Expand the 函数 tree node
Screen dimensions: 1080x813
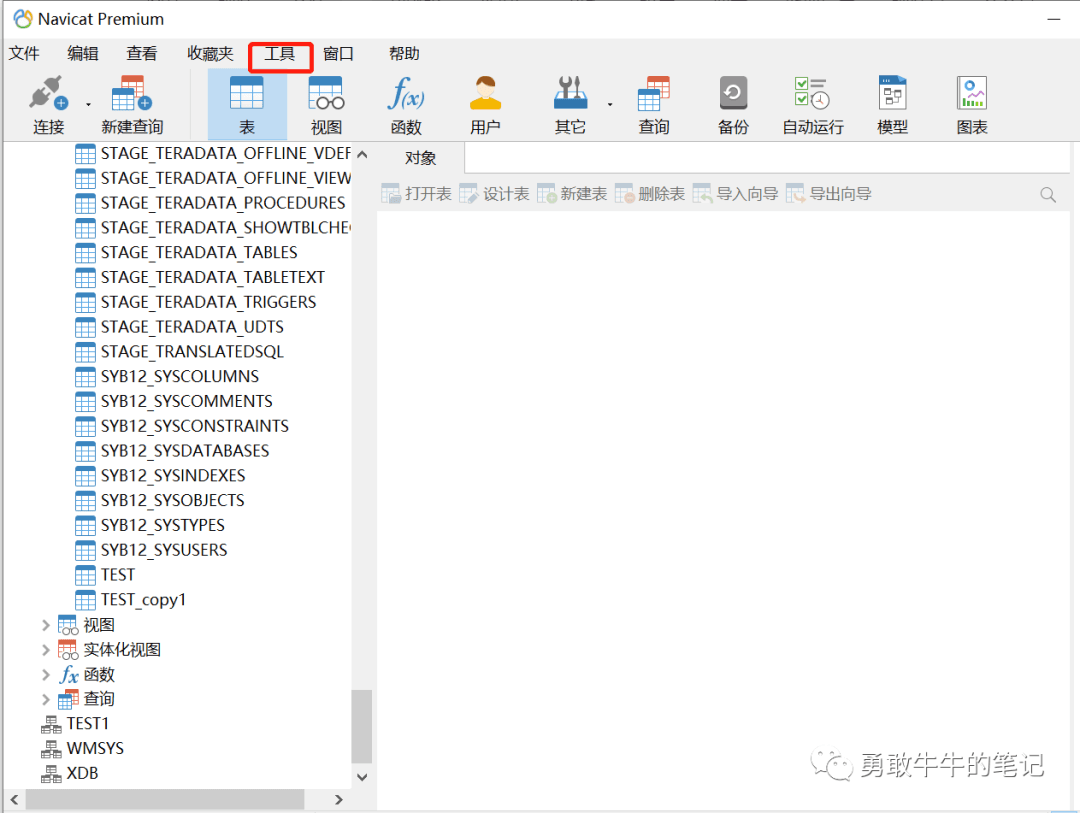45,675
